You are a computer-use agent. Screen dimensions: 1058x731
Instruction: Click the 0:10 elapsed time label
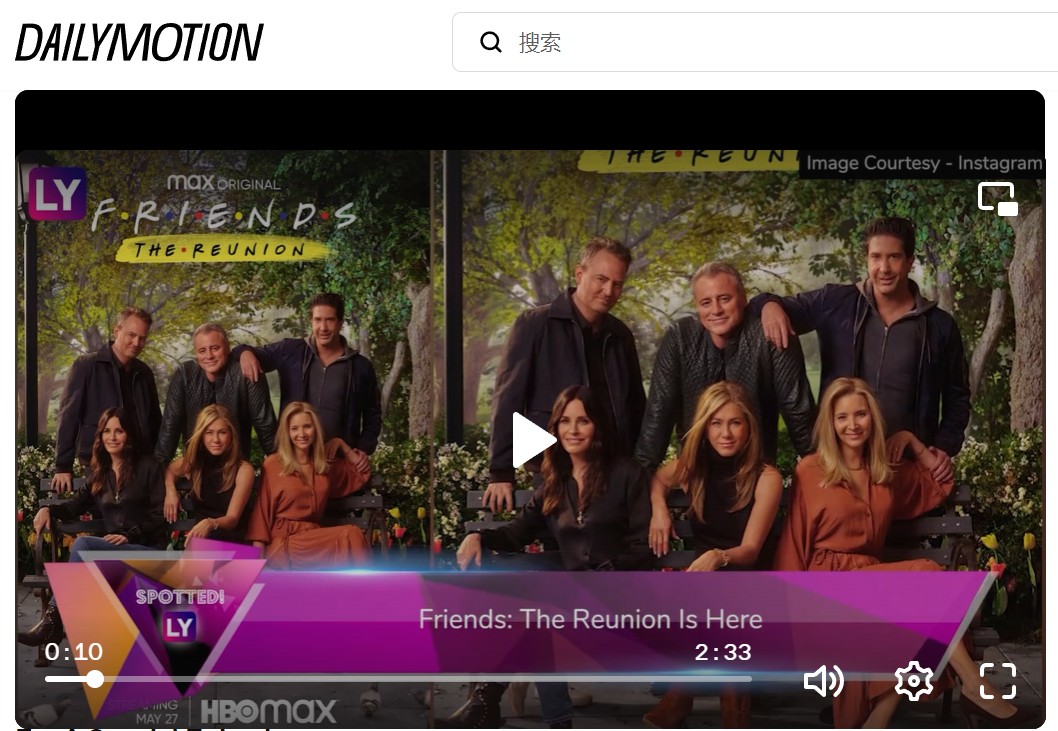(74, 651)
